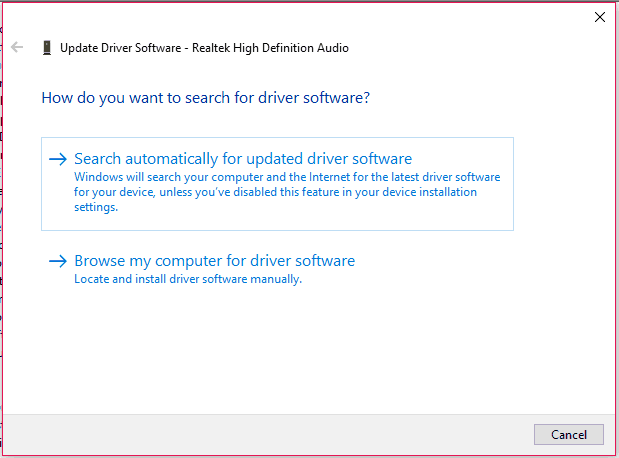Screen dimensions: 619x458
Task: Click the arrow icon beside Search automatically
Action: [58, 159]
